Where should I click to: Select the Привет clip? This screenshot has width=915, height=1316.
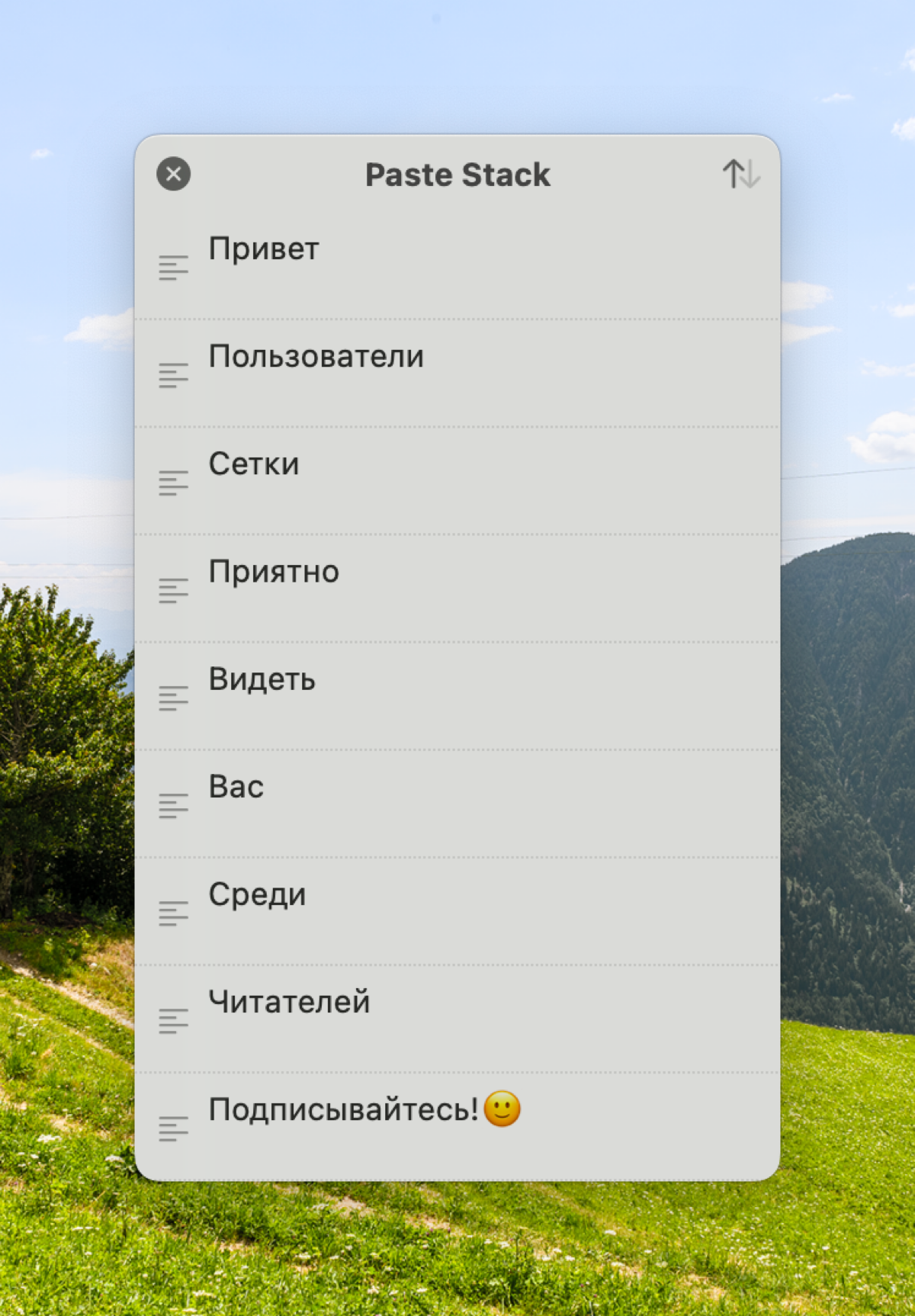coord(457,266)
